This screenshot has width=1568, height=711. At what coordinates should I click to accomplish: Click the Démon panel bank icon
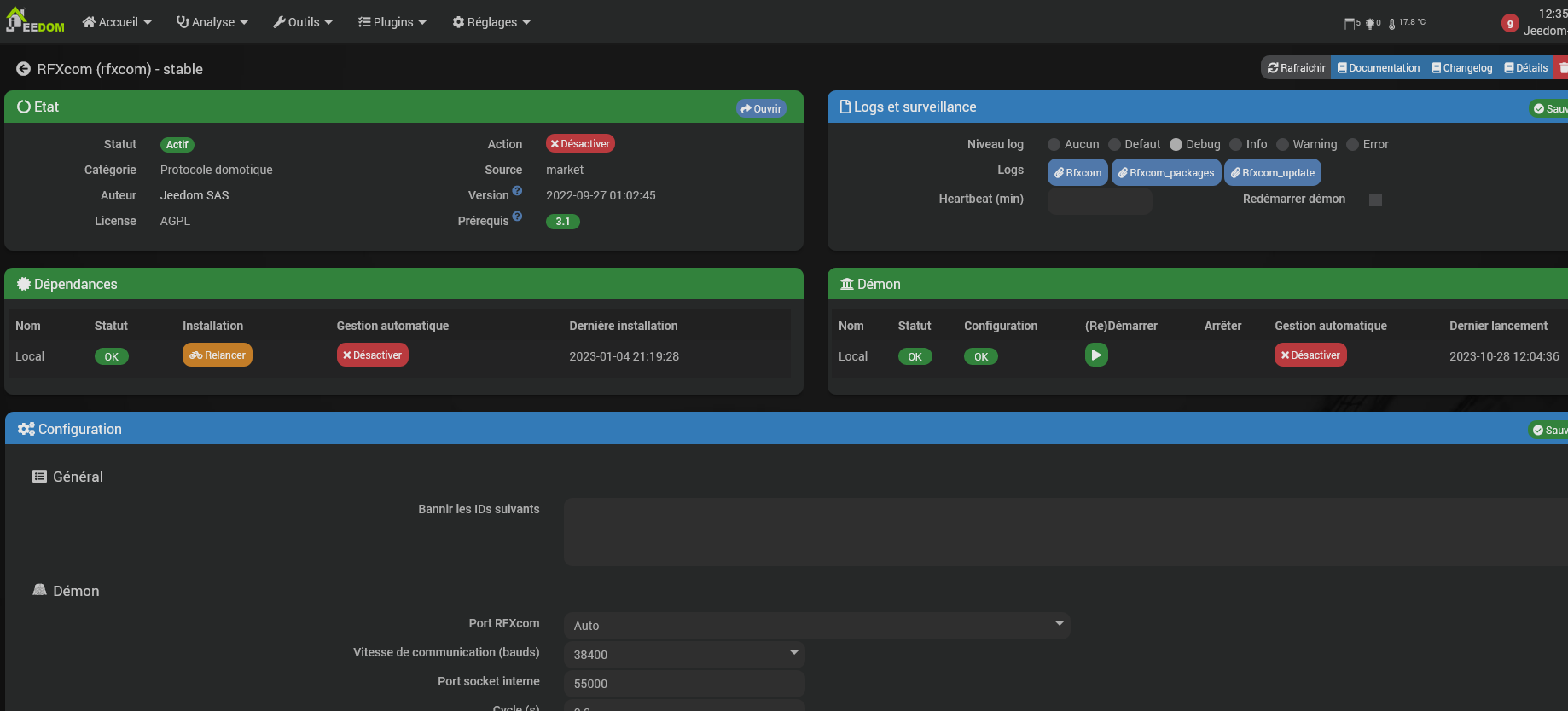pos(847,284)
